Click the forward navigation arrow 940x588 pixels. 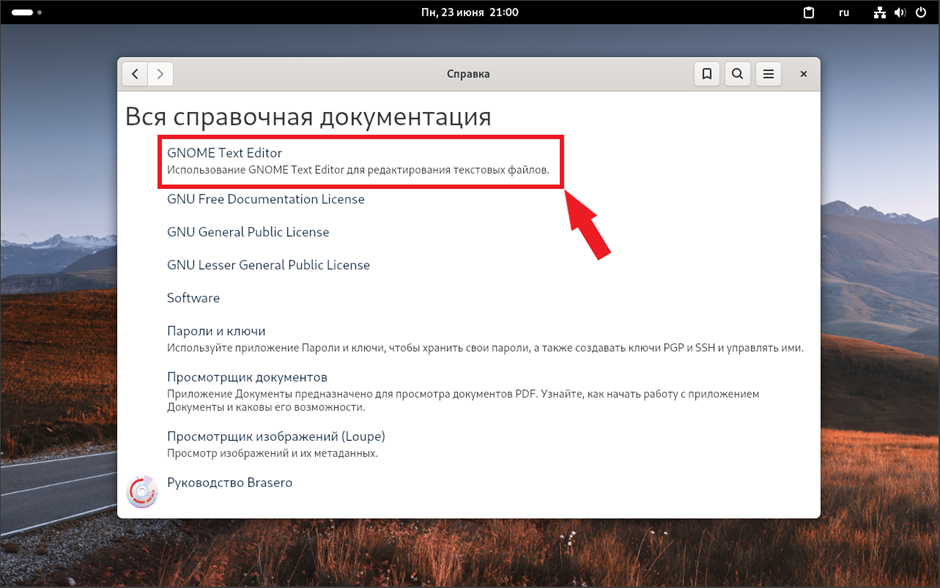(x=160, y=74)
